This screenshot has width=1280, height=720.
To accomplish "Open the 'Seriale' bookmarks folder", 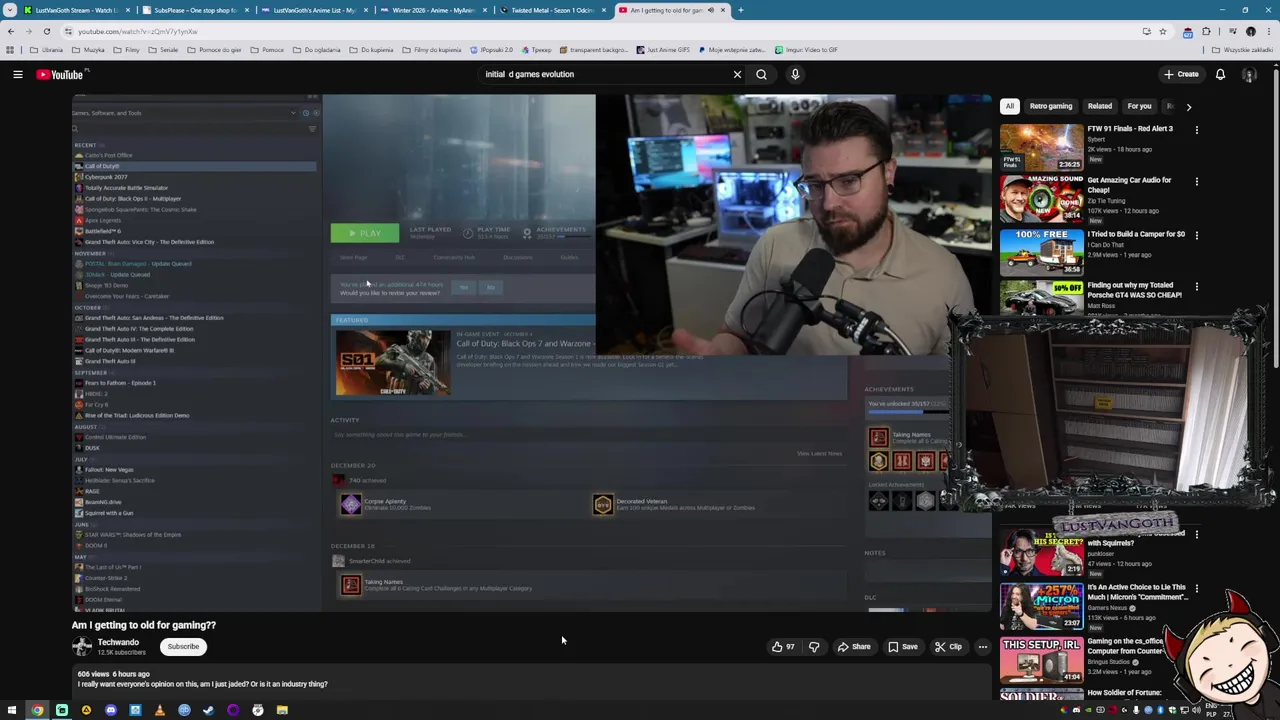I will (164, 50).
